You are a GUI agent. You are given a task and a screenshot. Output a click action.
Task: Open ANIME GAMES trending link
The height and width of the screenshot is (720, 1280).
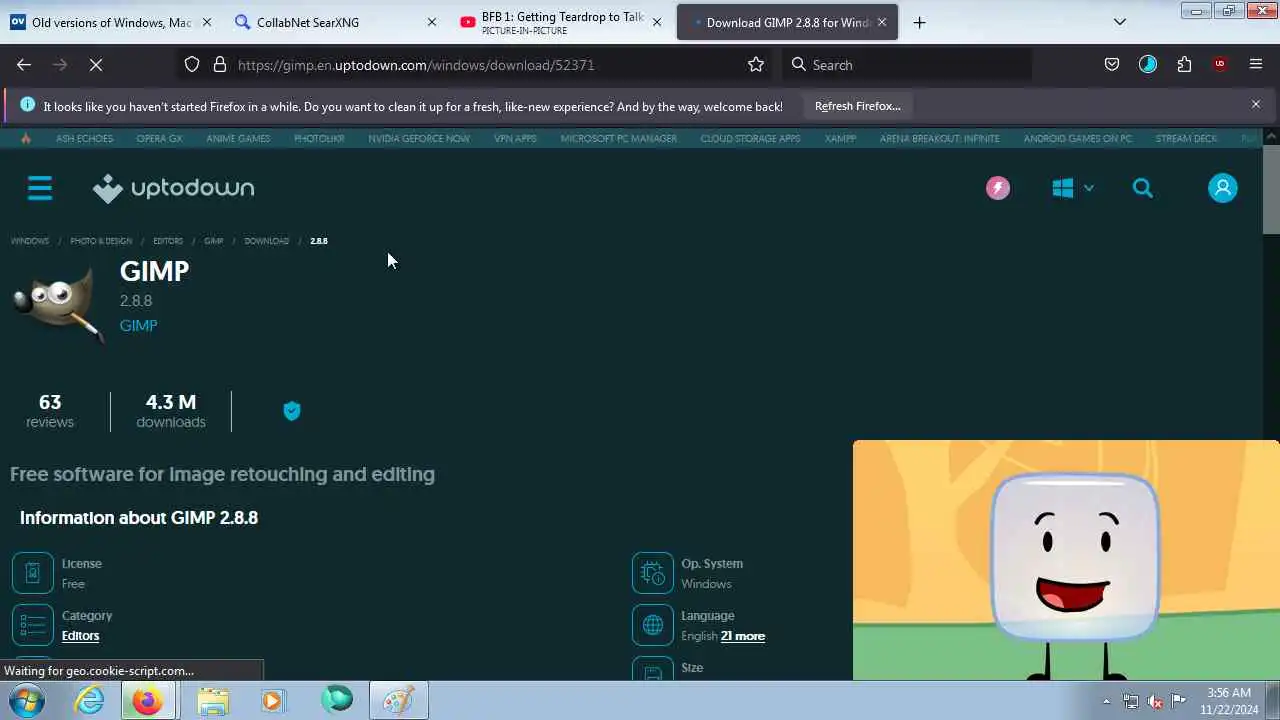(238, 139)
